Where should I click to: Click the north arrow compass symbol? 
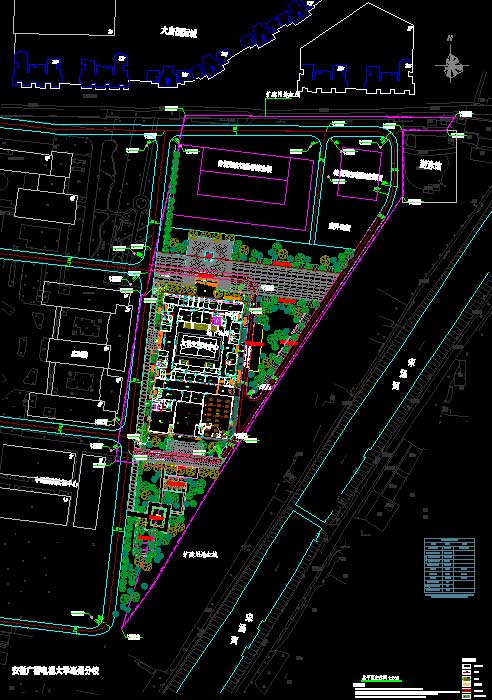451,61
